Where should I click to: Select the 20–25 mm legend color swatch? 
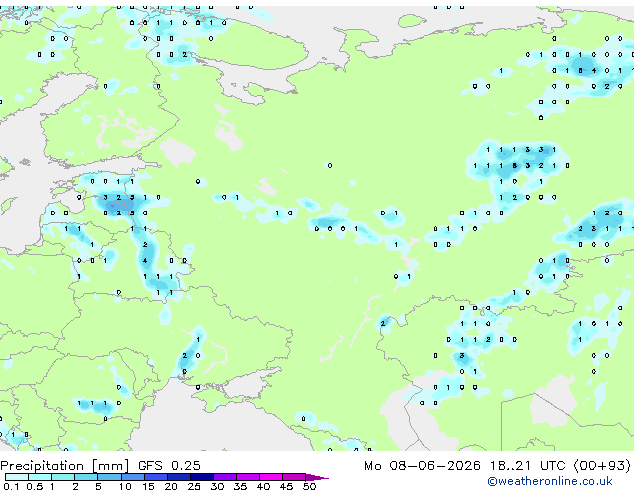pos(178,477)
